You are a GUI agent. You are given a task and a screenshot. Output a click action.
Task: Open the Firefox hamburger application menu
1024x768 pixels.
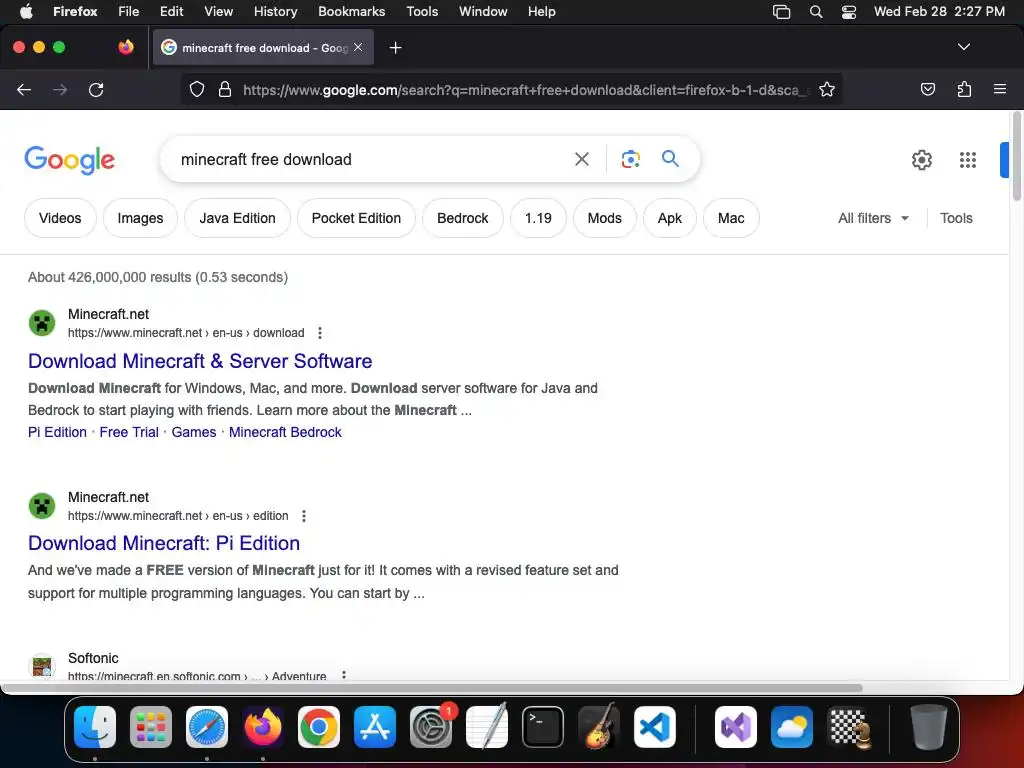click(1000, 89)
